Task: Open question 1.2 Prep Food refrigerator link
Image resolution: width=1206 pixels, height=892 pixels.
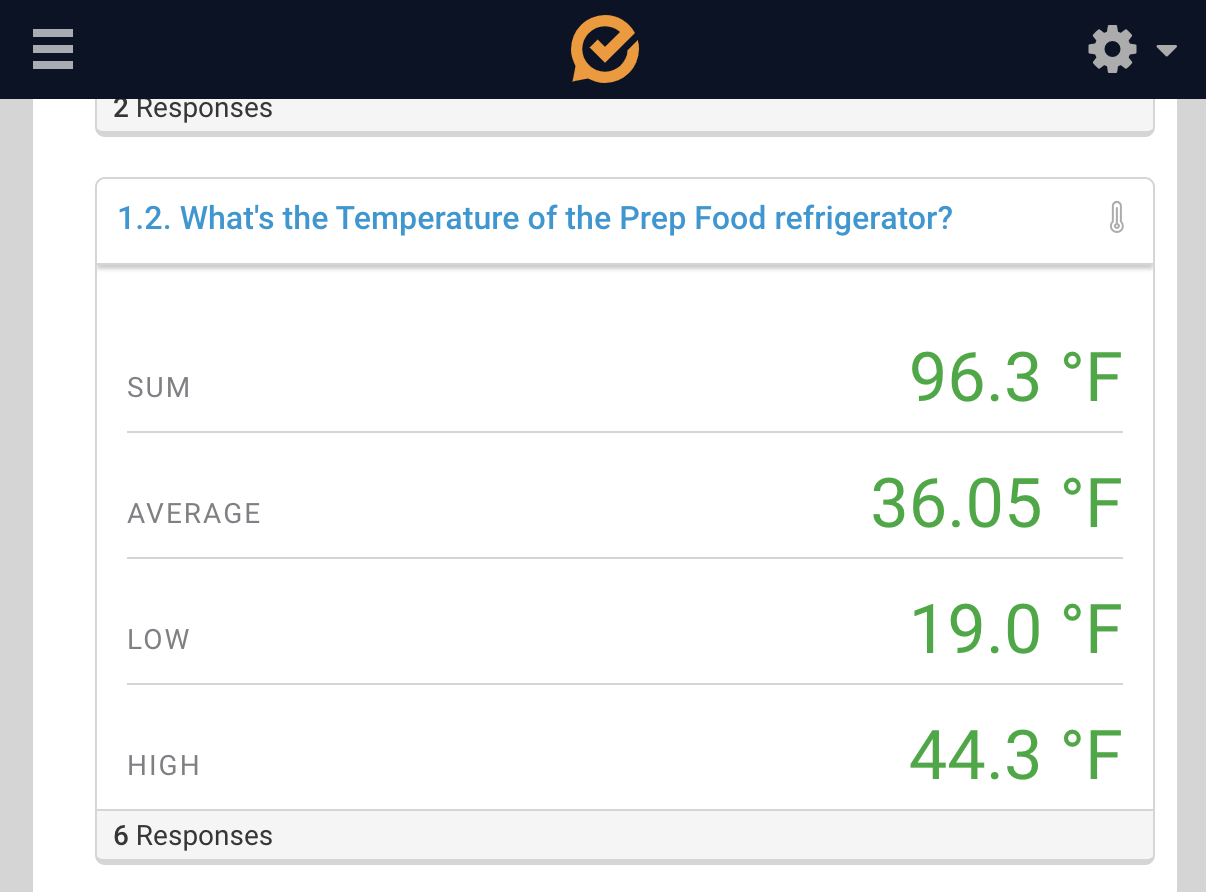Action: [535, 217]
